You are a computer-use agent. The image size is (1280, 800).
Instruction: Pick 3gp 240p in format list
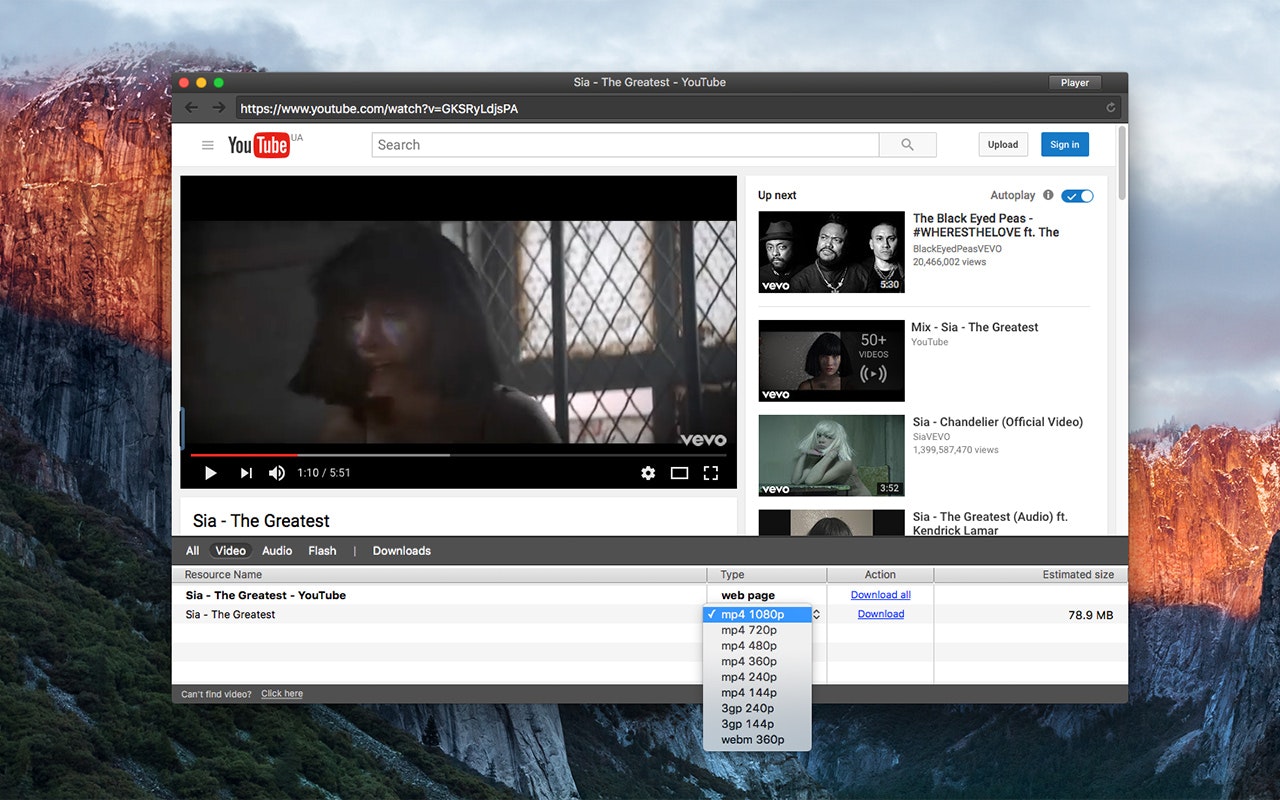(747, 708)
